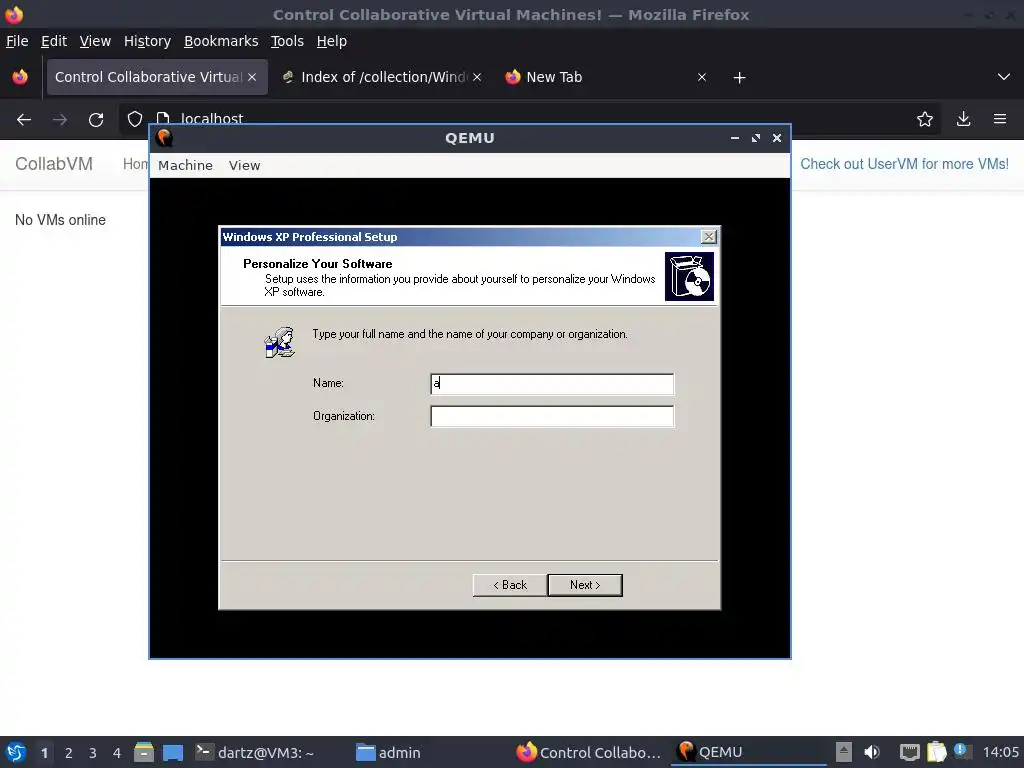Click the QEMU window title icon
The width and height of the screenshot is (1024, 768).
tap(165, 138)
